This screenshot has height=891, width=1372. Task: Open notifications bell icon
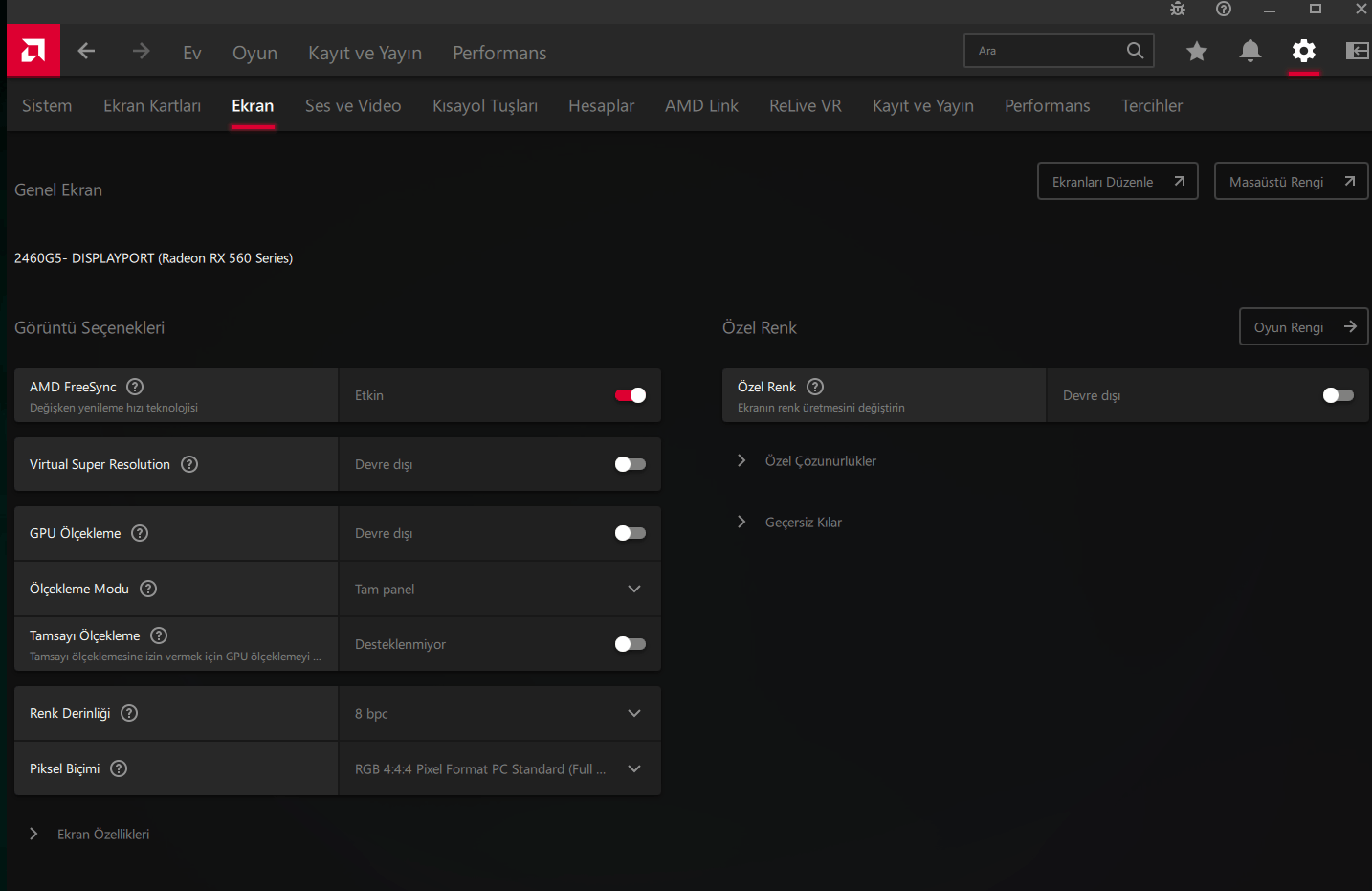(x=1250, y=52)
